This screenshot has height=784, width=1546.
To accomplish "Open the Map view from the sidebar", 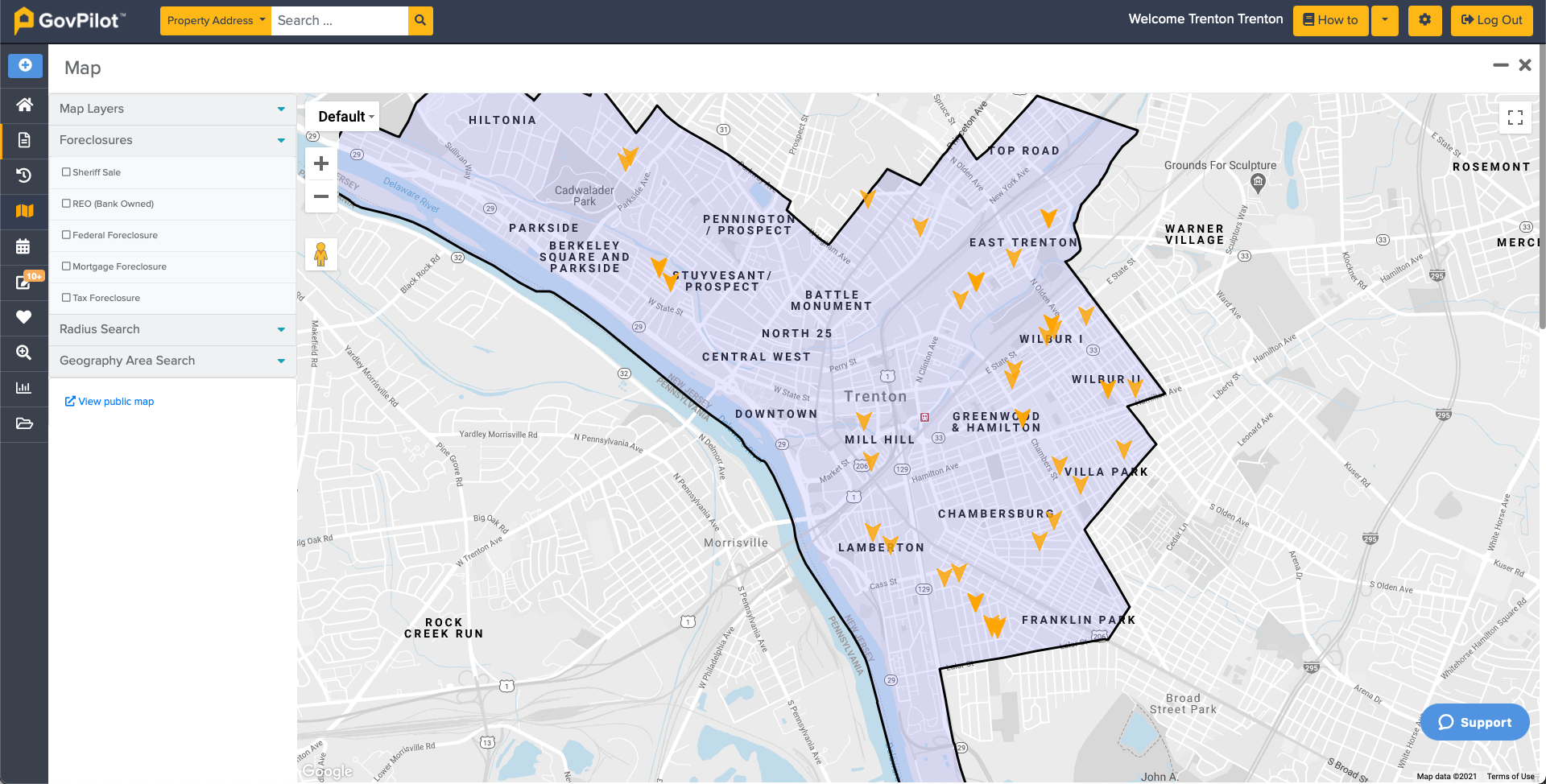I will [x=25, y=212].
